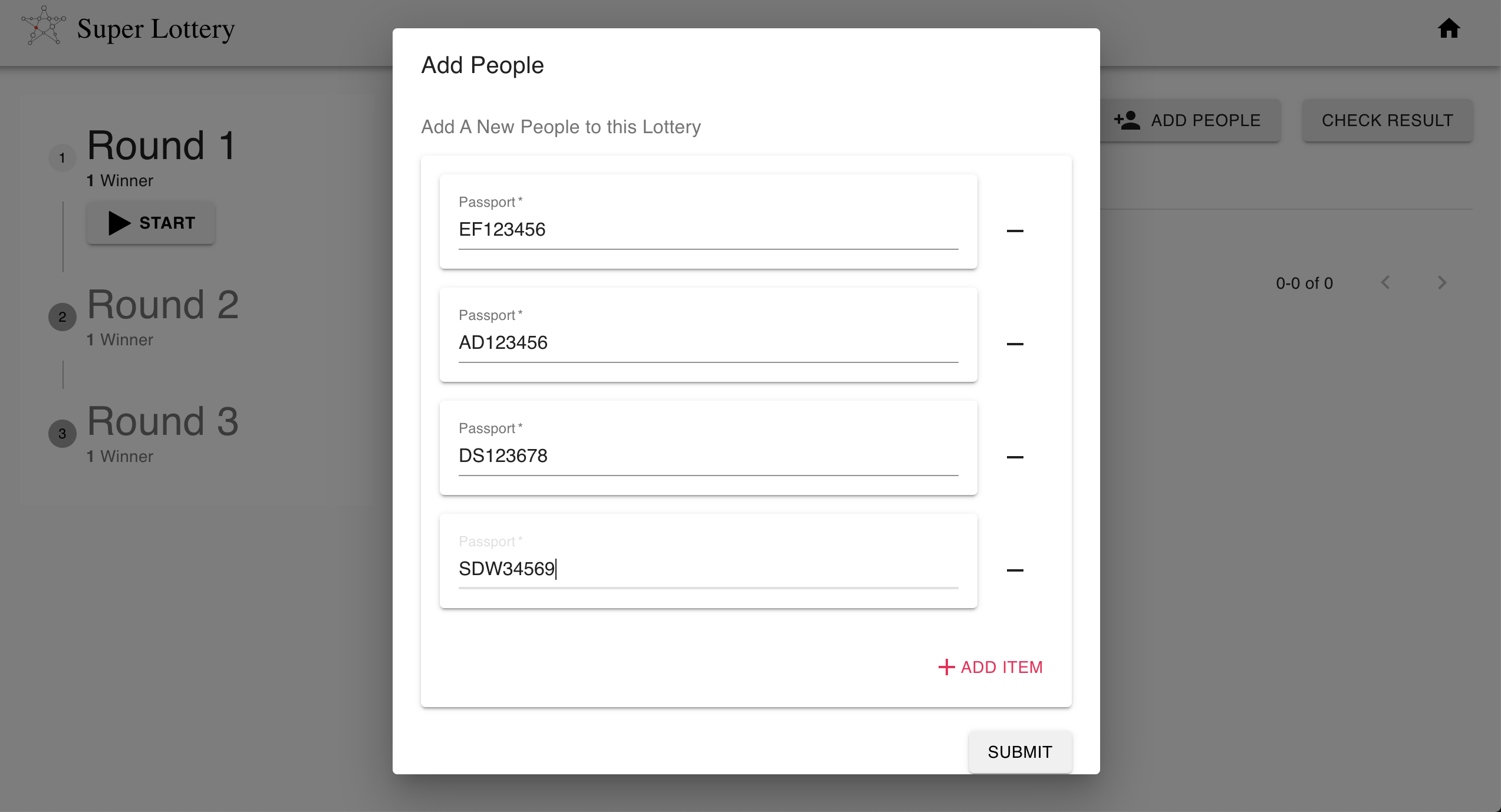Click the home icon in header
This screenshot has width=1501, height=812.
click(x=1449, y=28)
